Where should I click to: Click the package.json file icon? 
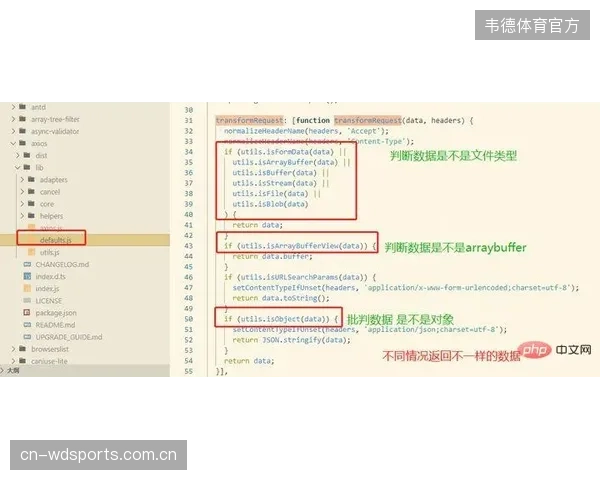pos(27,313)
